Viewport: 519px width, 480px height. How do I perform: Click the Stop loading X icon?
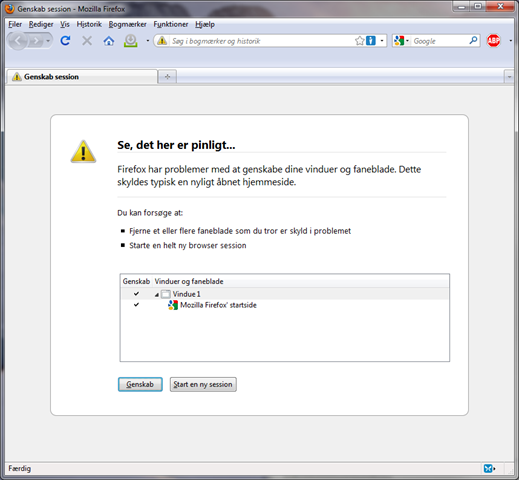pos(87,41)
